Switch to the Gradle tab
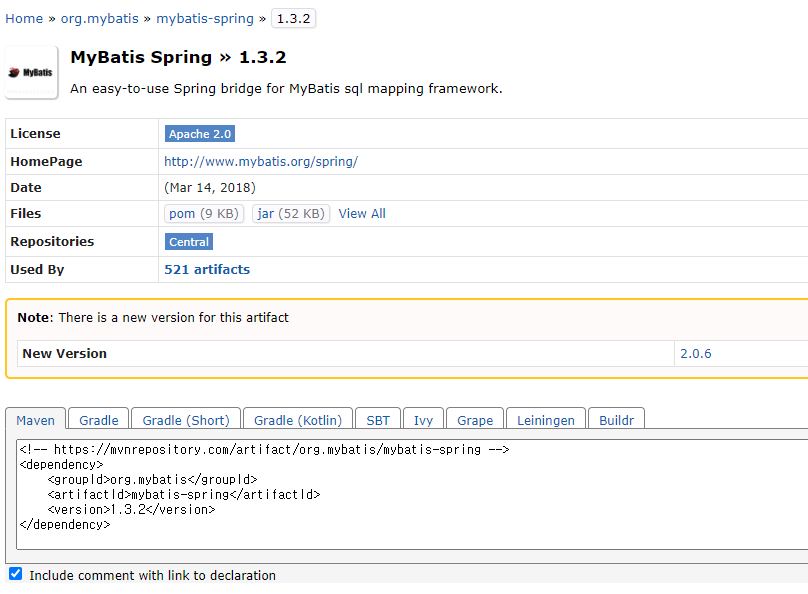 pos(99,420)
